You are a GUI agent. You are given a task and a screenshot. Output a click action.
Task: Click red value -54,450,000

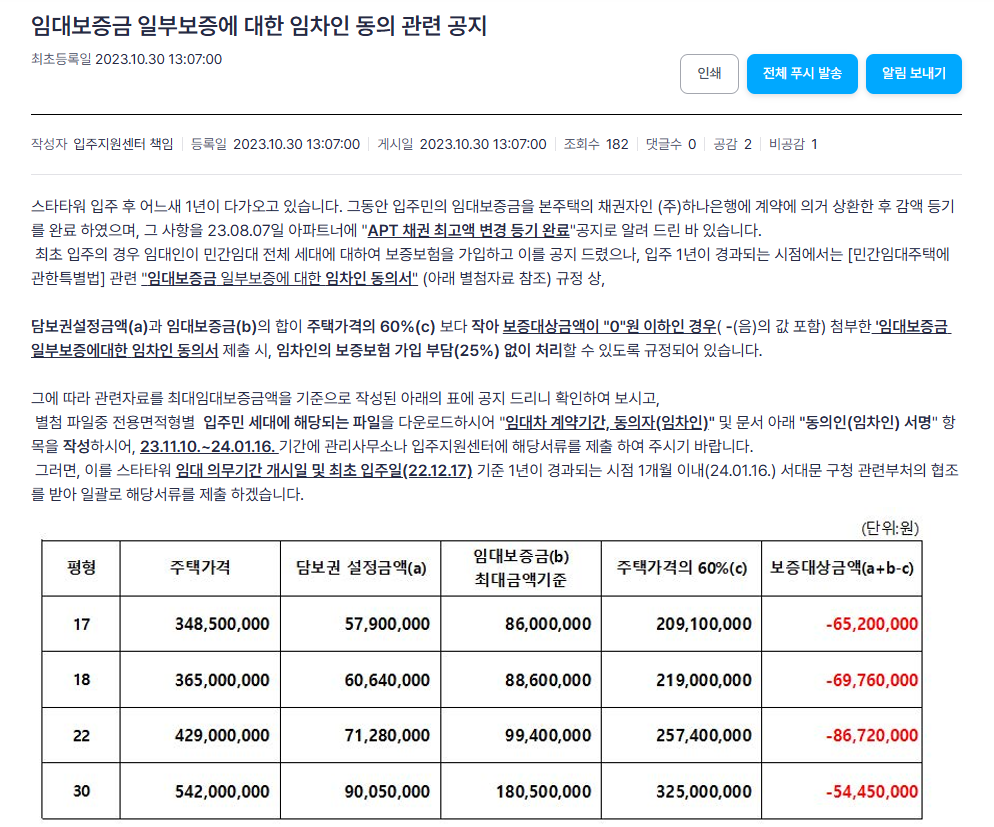tap(872, 792)
